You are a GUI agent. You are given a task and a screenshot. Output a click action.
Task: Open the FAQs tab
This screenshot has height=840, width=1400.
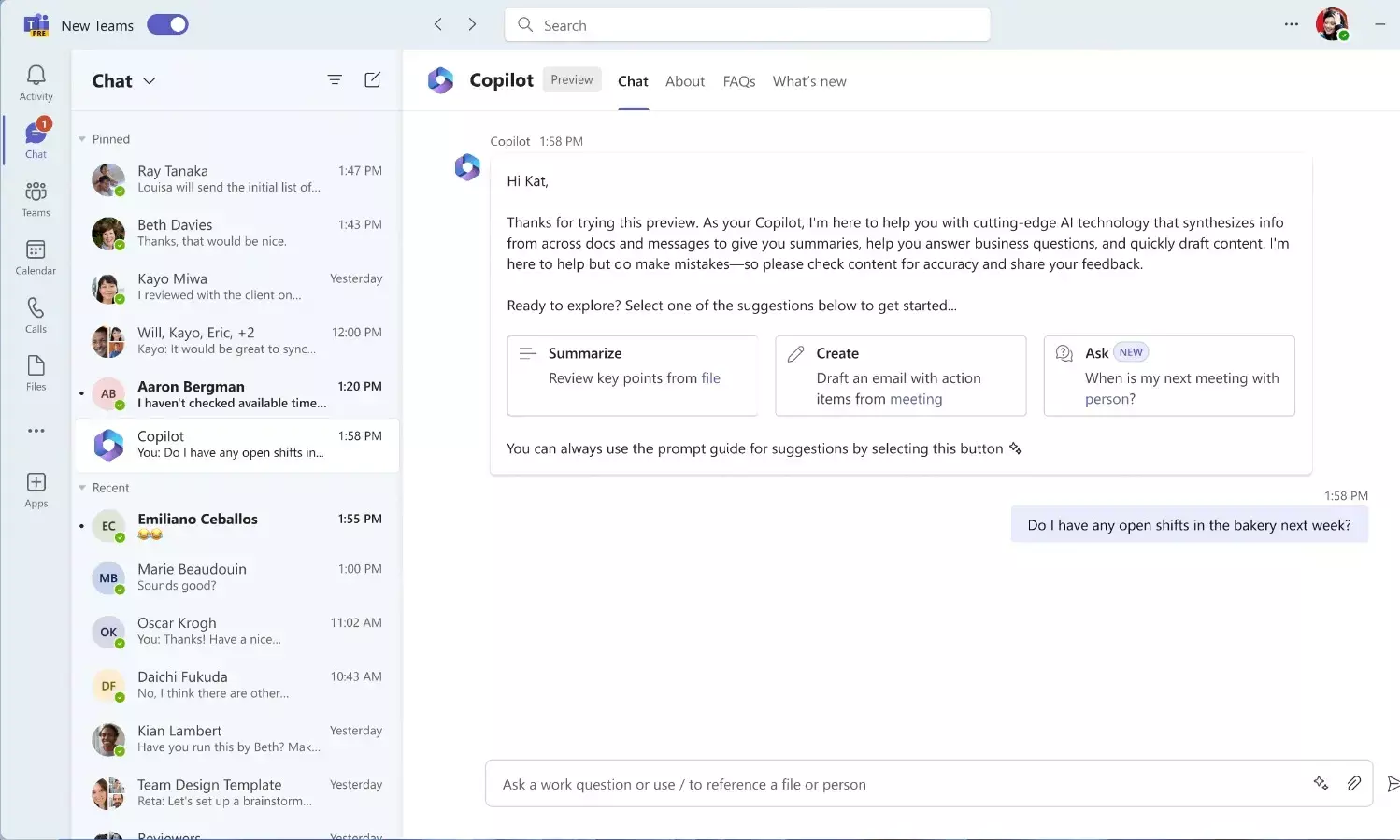tap(739, 81)
